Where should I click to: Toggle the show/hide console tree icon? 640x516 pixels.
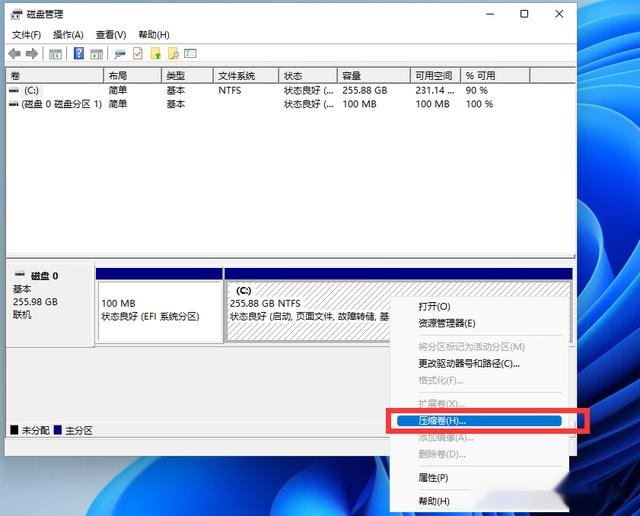55,53
